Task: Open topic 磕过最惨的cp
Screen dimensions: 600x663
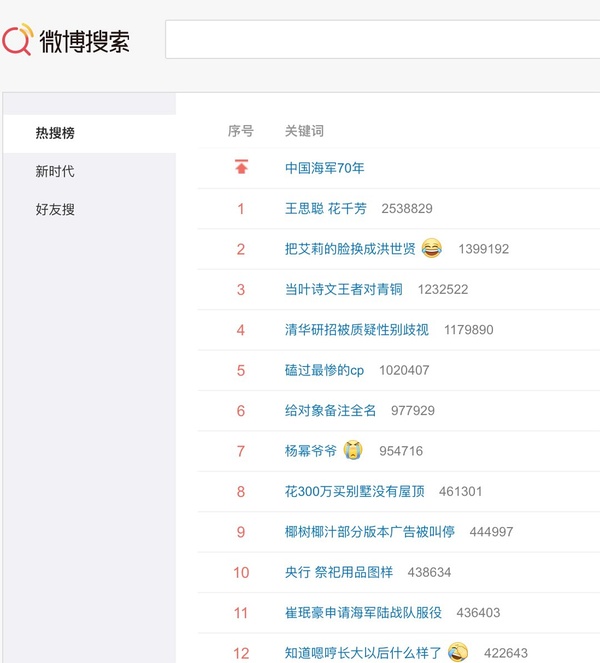Action: [x=324, y=370]
